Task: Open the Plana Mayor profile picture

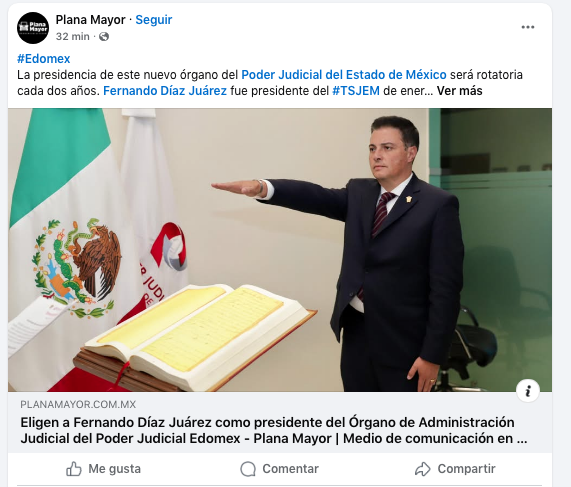Action: pos(33,28)
